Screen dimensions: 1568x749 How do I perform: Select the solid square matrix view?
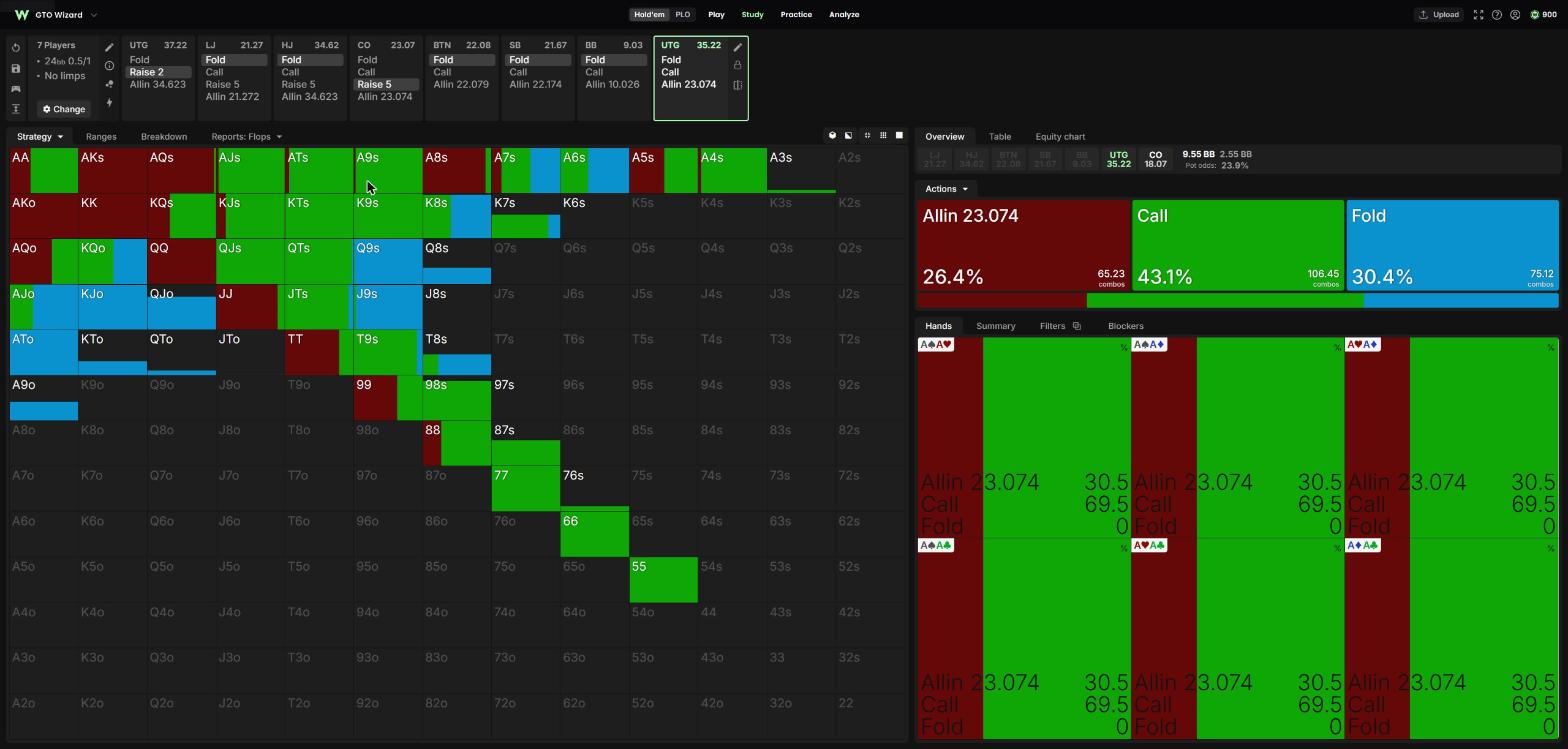pyautogui.click(x=899, y=135)
